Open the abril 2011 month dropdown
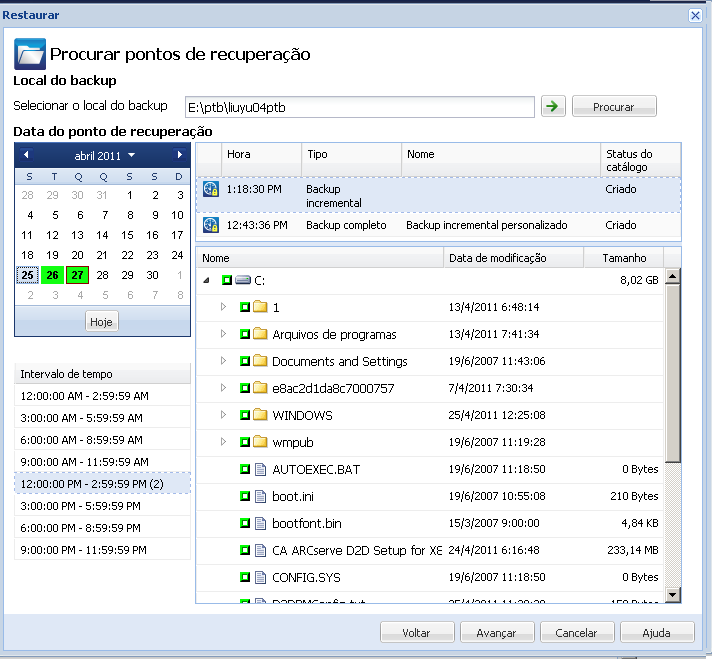Image resolution: width=712 pixels, height=659 pixels. click(104, 155)
